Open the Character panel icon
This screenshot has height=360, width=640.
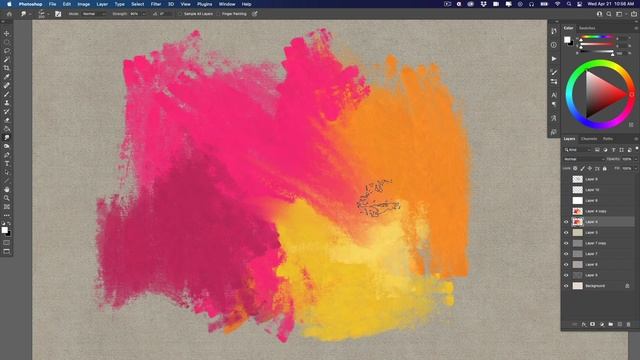pyautogui.click(x=554, y=95)
